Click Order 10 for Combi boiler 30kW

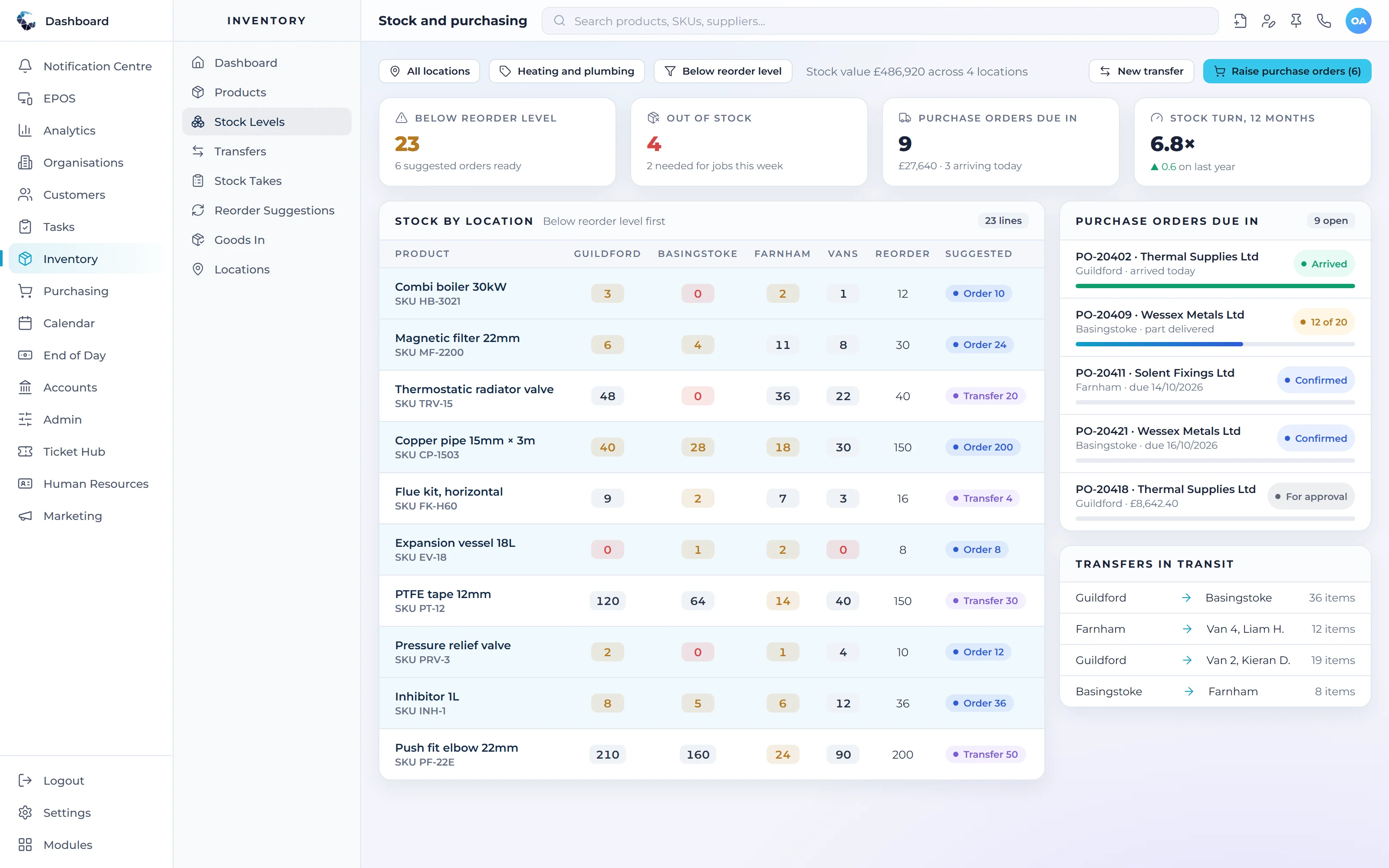pos(978,293)
